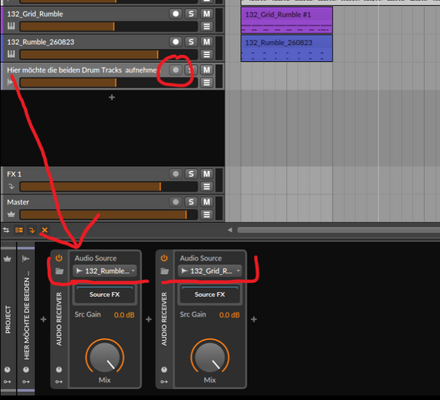440x400 pixels.
Task: Adjust Master track volume fader
Action: click(109, 214)
